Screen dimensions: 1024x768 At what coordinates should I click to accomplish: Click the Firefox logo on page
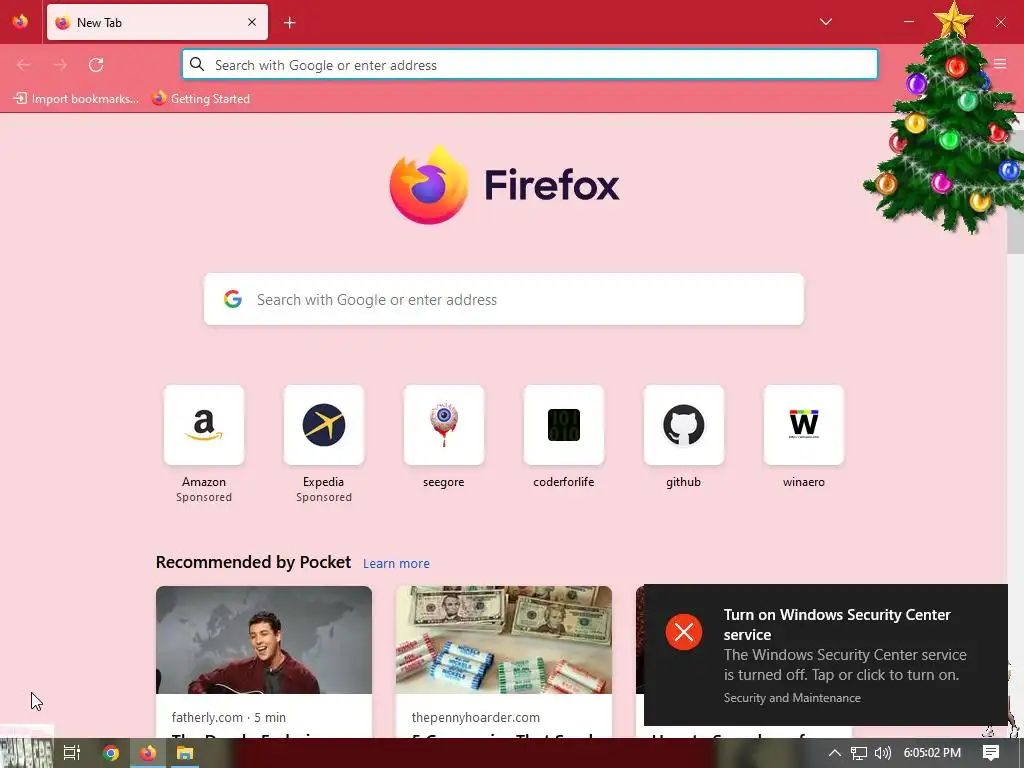[x=504, y=184]
